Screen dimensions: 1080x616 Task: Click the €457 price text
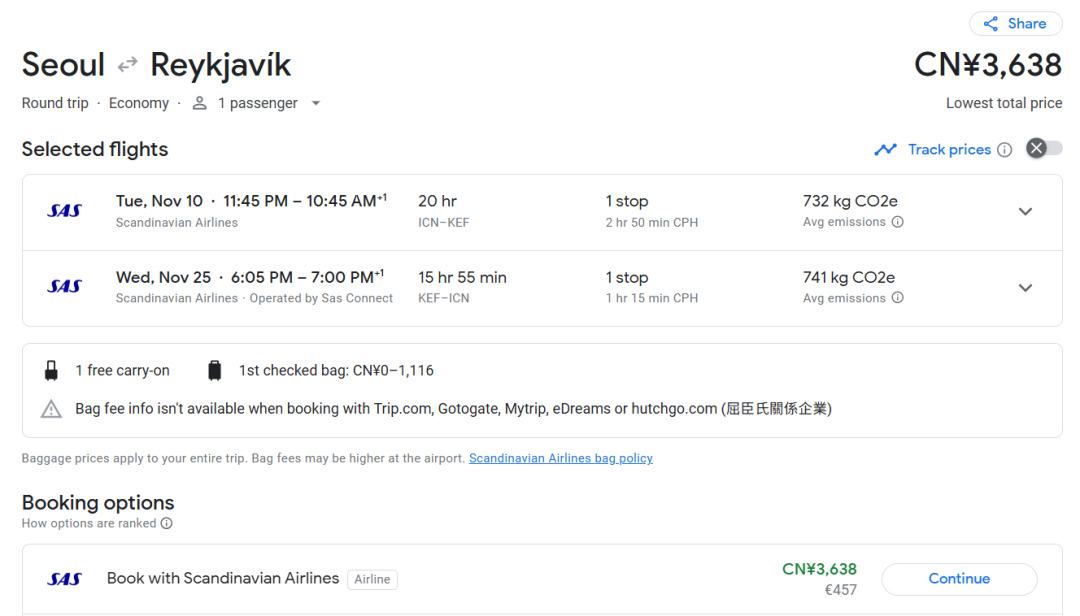point(840,590)
